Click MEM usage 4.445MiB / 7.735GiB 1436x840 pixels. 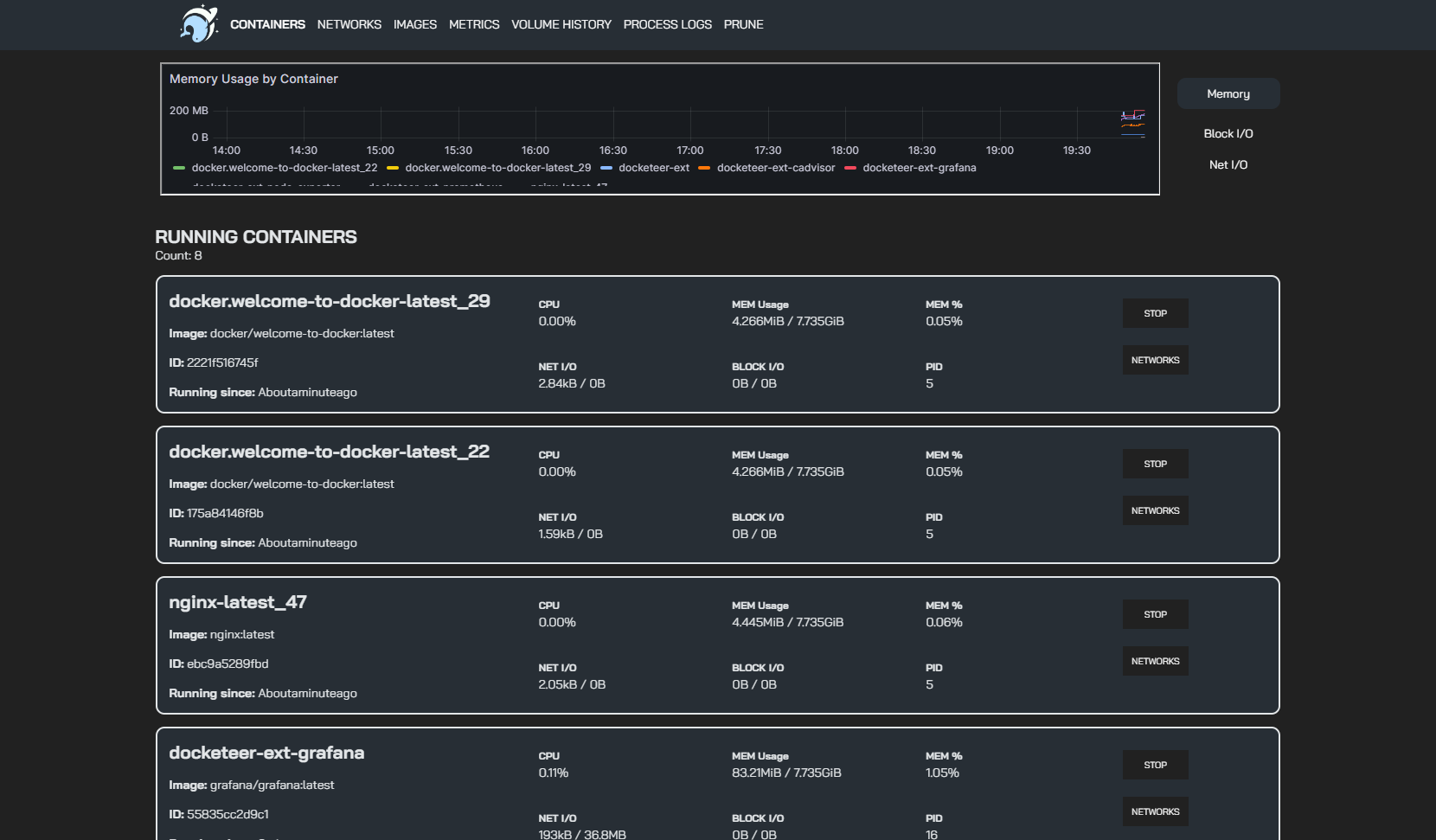click(x=788, y=622)
